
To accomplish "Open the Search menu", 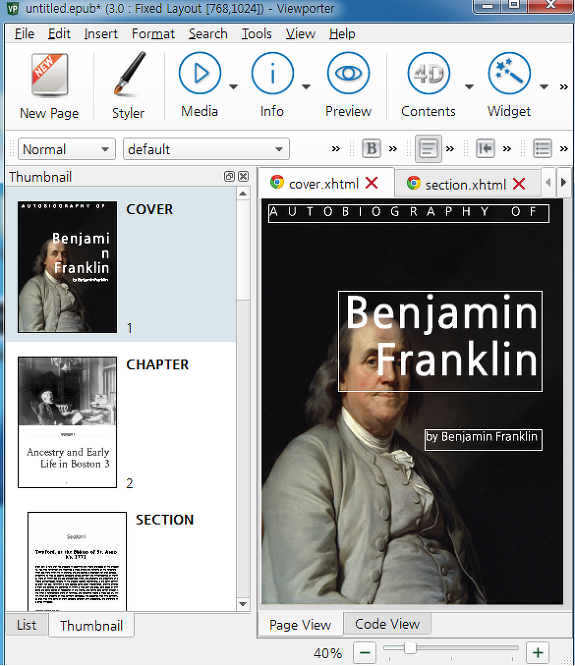I will 208,34.
